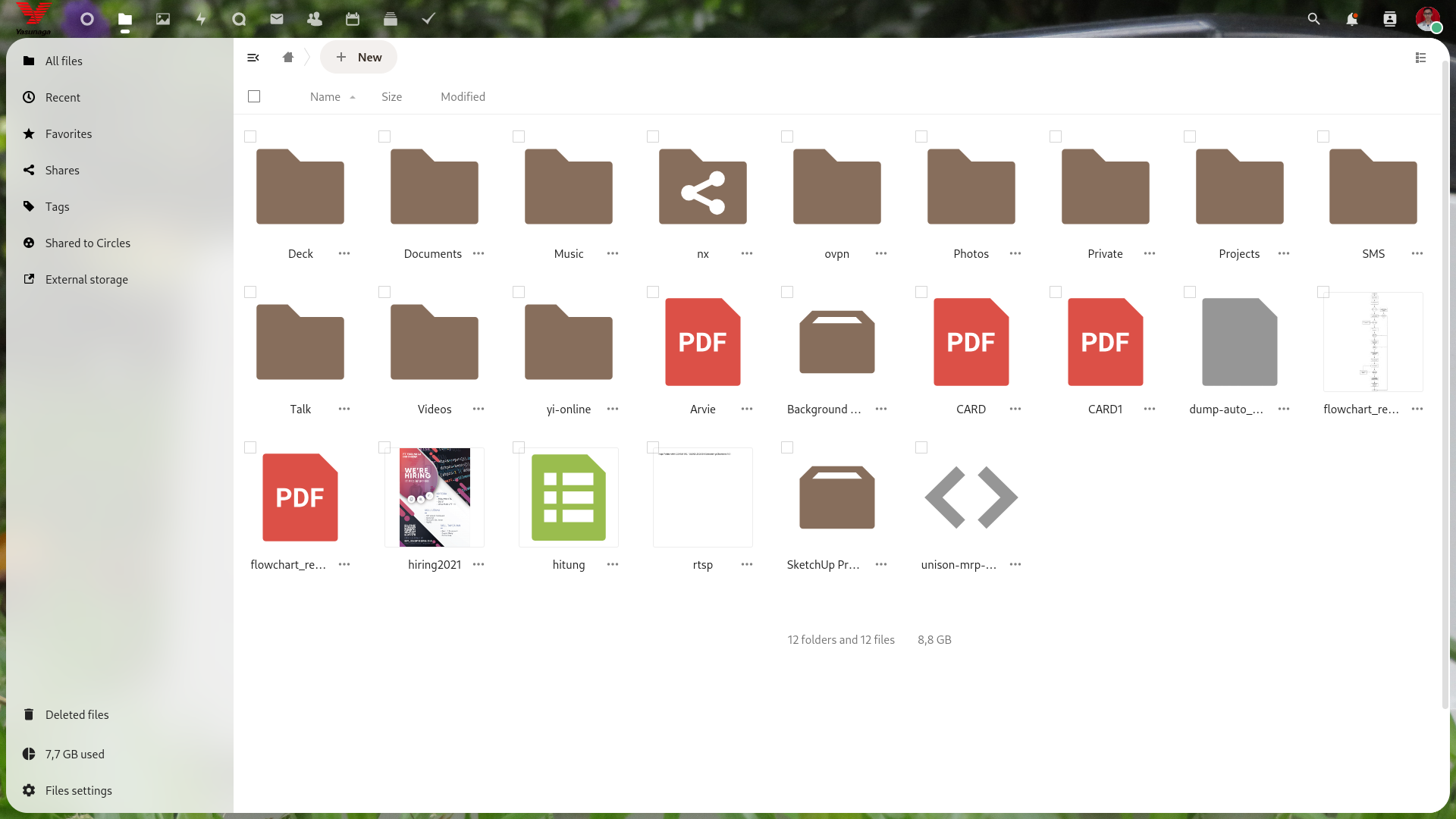Viewport: 1456px width, 819px height.
Task: Check the select-all files checkbox
Action: [254, 96]
